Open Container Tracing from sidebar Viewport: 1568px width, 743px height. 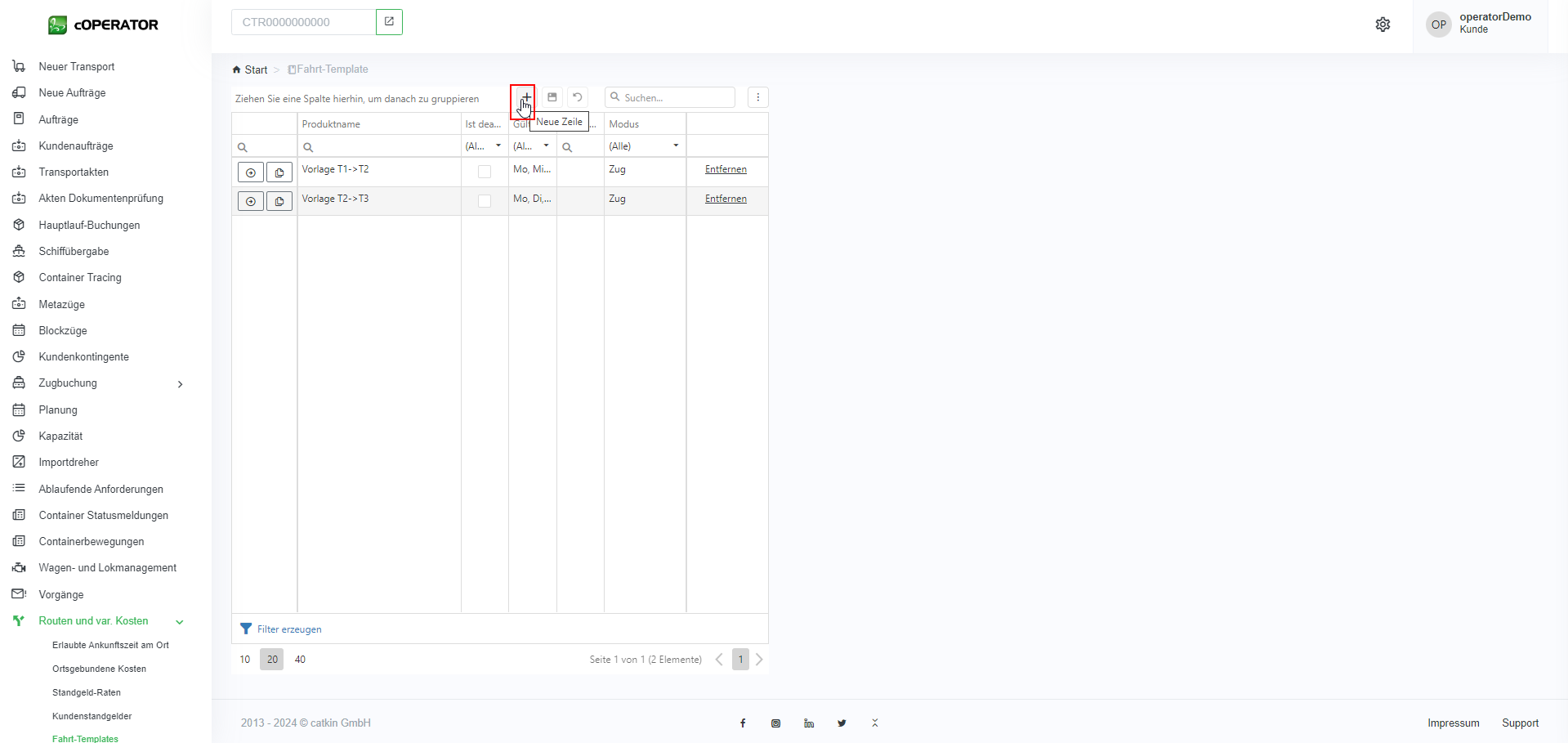click(80, 278)
